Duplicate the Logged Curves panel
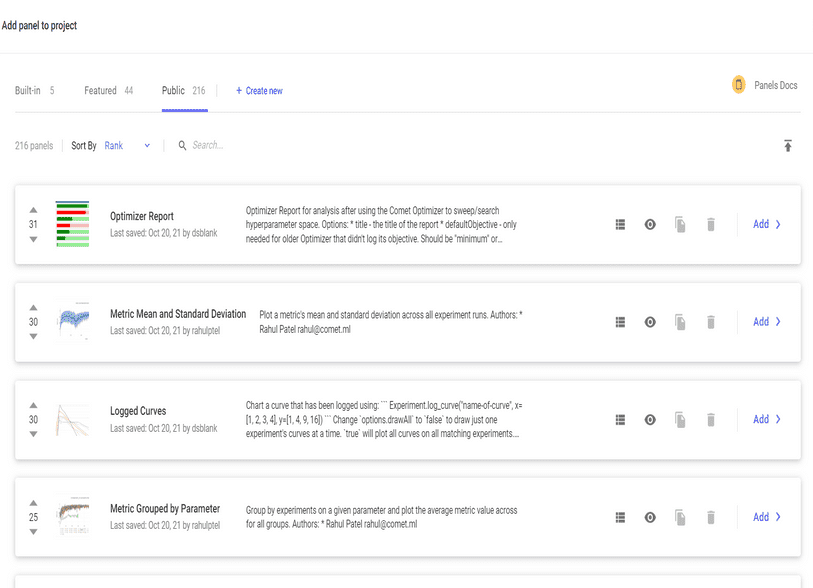The width and height of the screenshot is (813, 588). pyautogui.click(x=680, y=419)
